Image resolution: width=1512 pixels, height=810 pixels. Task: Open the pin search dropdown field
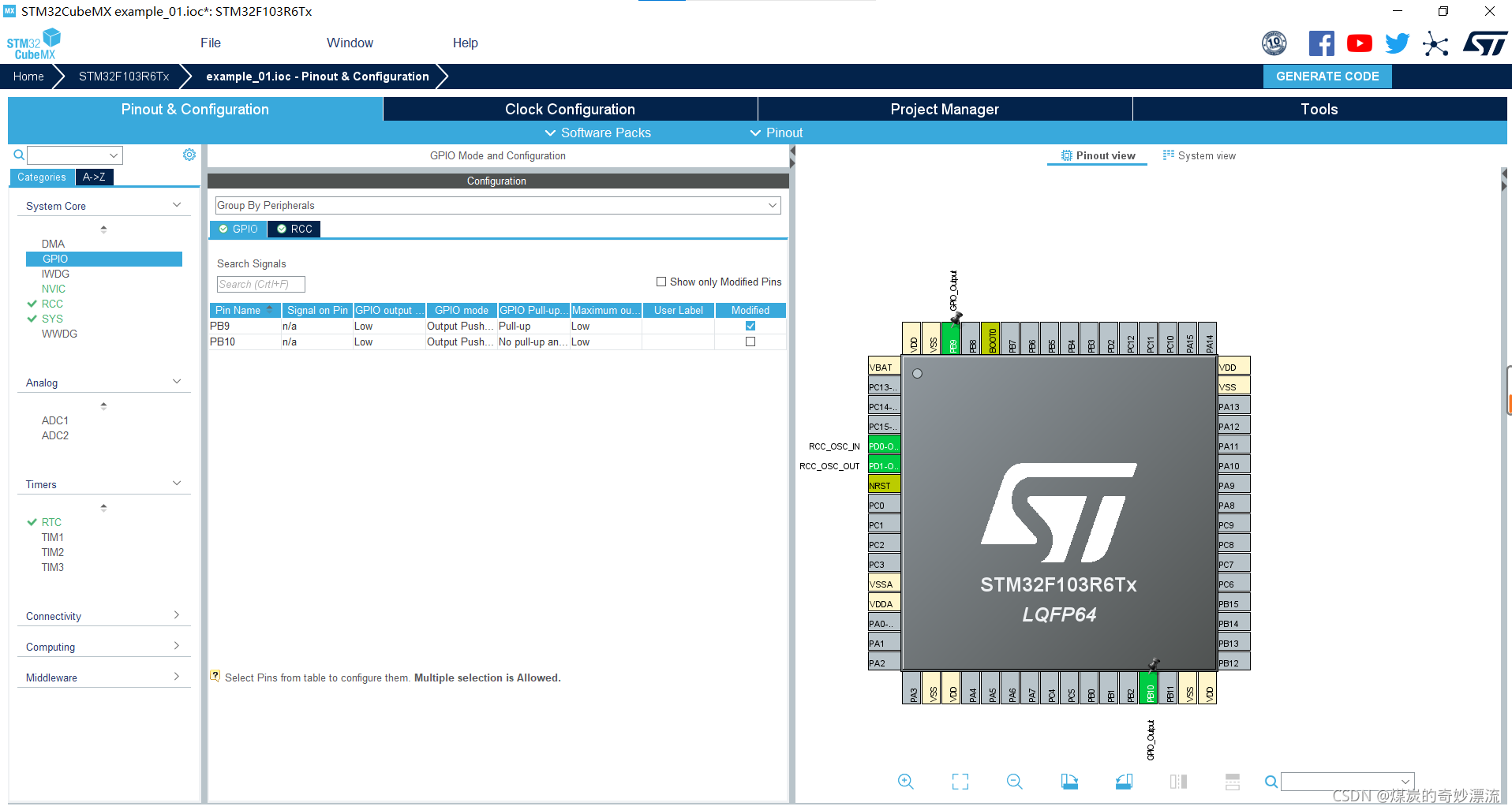(1347, 782)
